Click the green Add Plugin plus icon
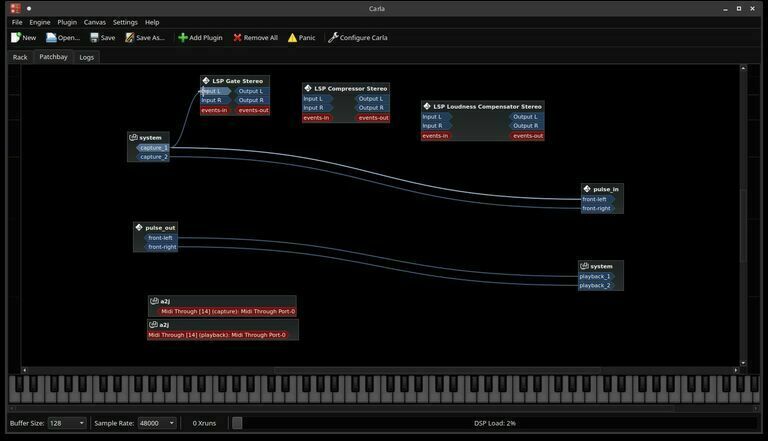Image resolution: width=768 pixels, height=441 pixels. [x=183, y=38]
